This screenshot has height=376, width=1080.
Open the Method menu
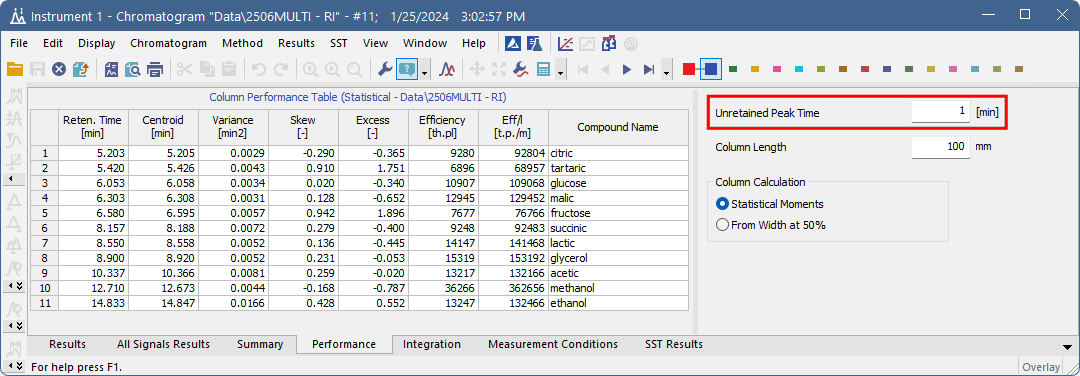(242, 43)
